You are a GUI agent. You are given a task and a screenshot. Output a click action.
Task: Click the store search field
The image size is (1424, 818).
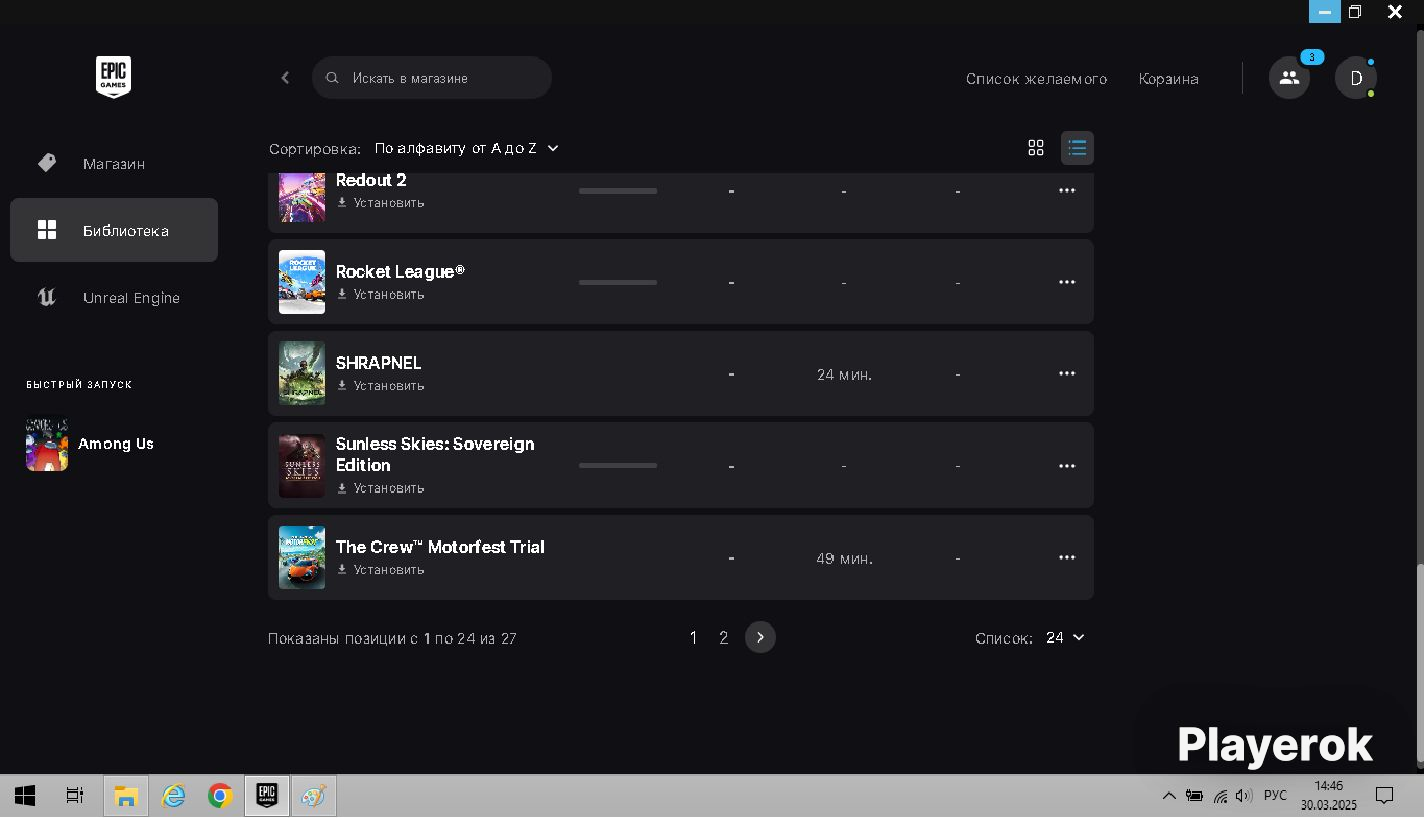tap(432, 78)
